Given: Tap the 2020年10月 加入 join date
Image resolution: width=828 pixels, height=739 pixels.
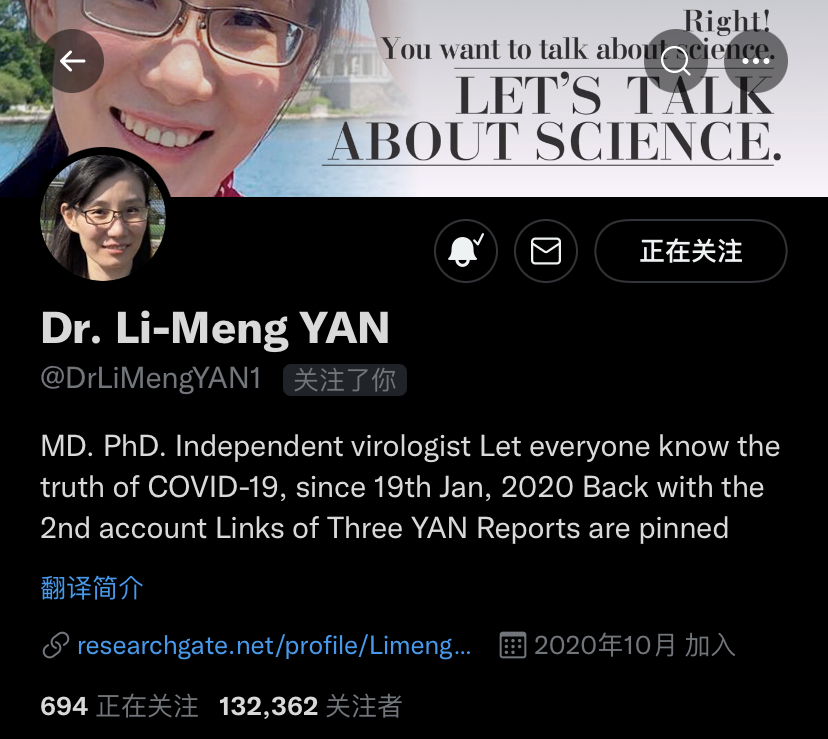Looking at the screenshot, I should coord(635,646).
